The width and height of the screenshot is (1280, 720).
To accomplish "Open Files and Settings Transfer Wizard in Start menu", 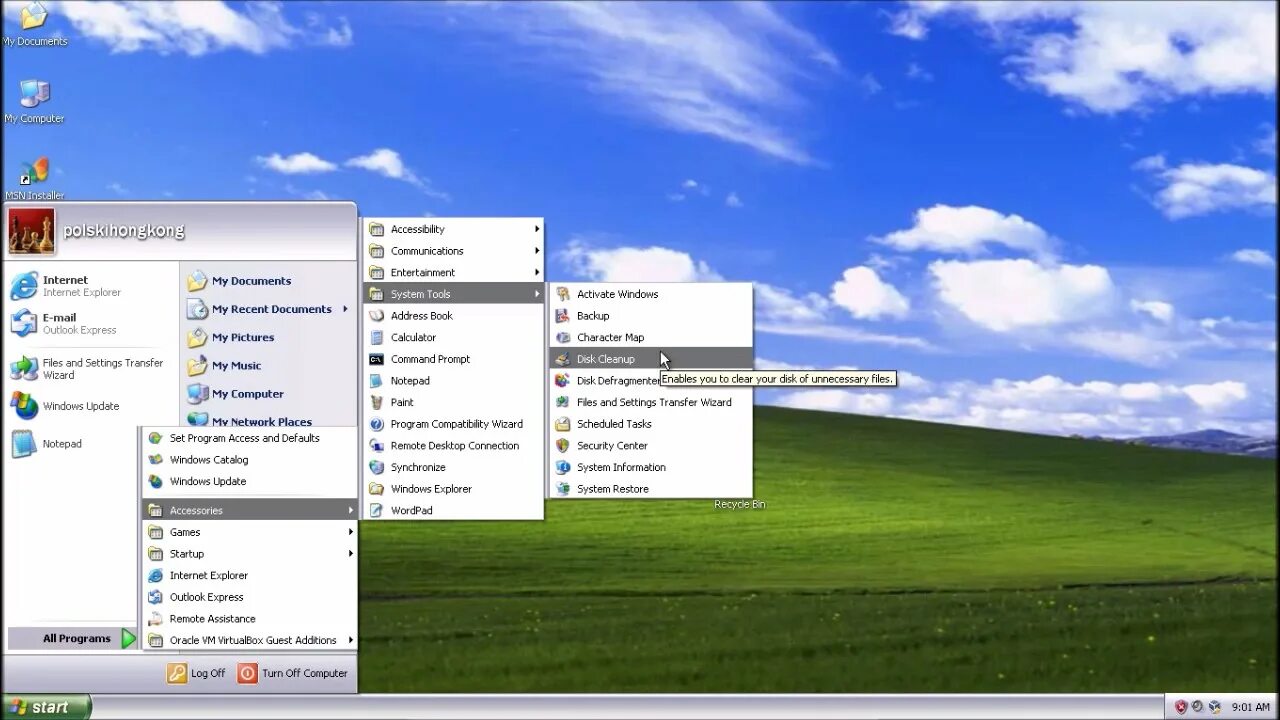I will (x=90, y=369).
